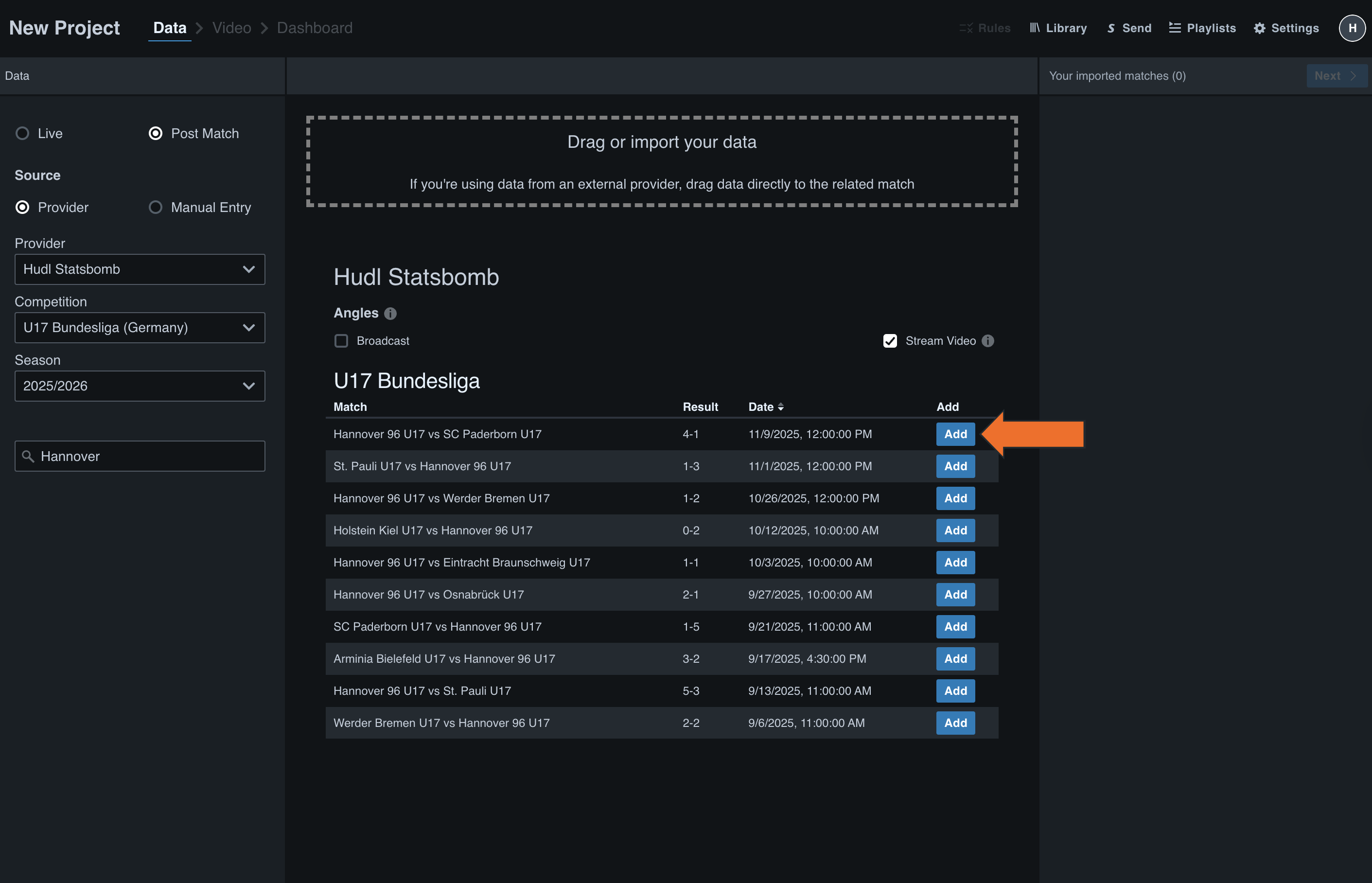
Task: Click info icon next to Angles
Action: click(x=390, y=314)
